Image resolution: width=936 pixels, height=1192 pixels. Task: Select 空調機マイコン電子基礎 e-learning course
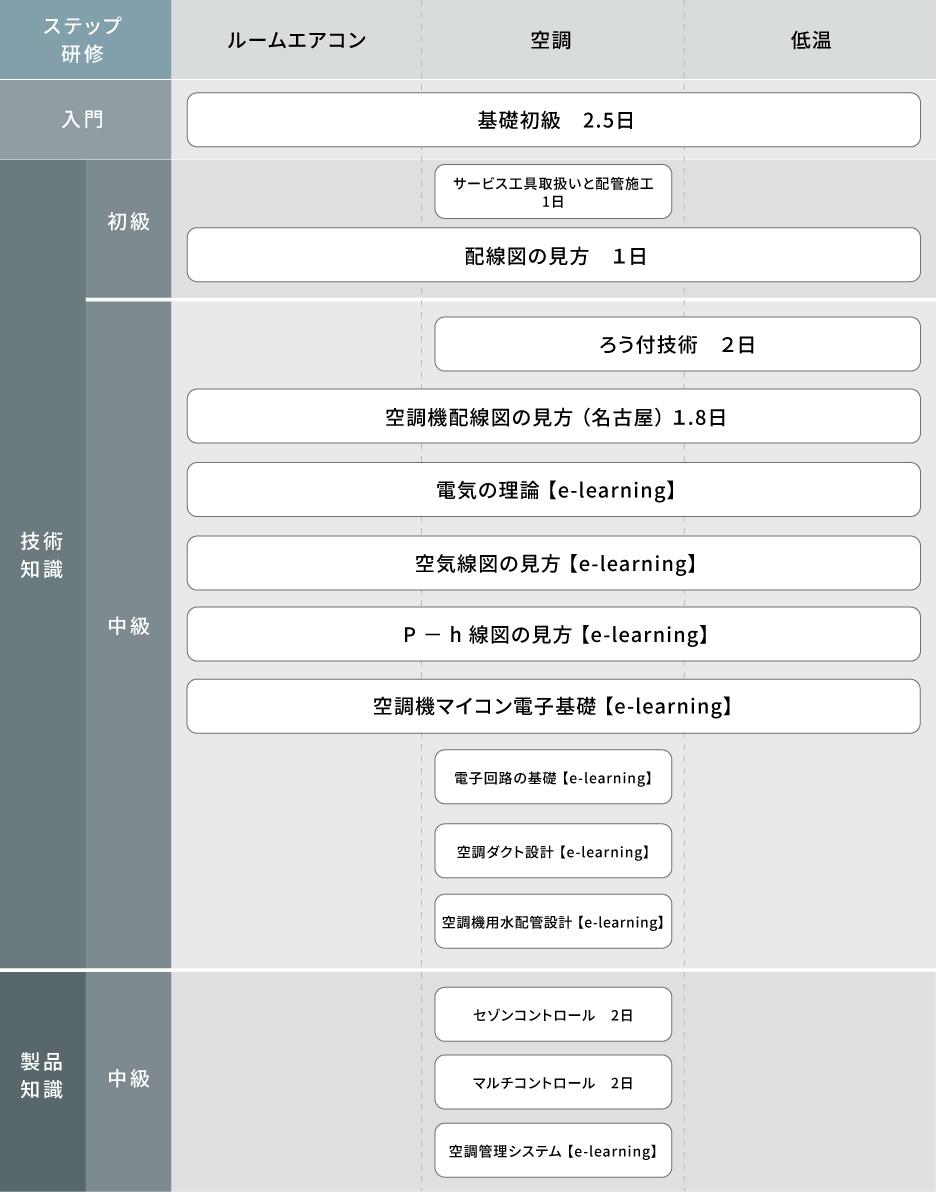[x=553, y=706]
